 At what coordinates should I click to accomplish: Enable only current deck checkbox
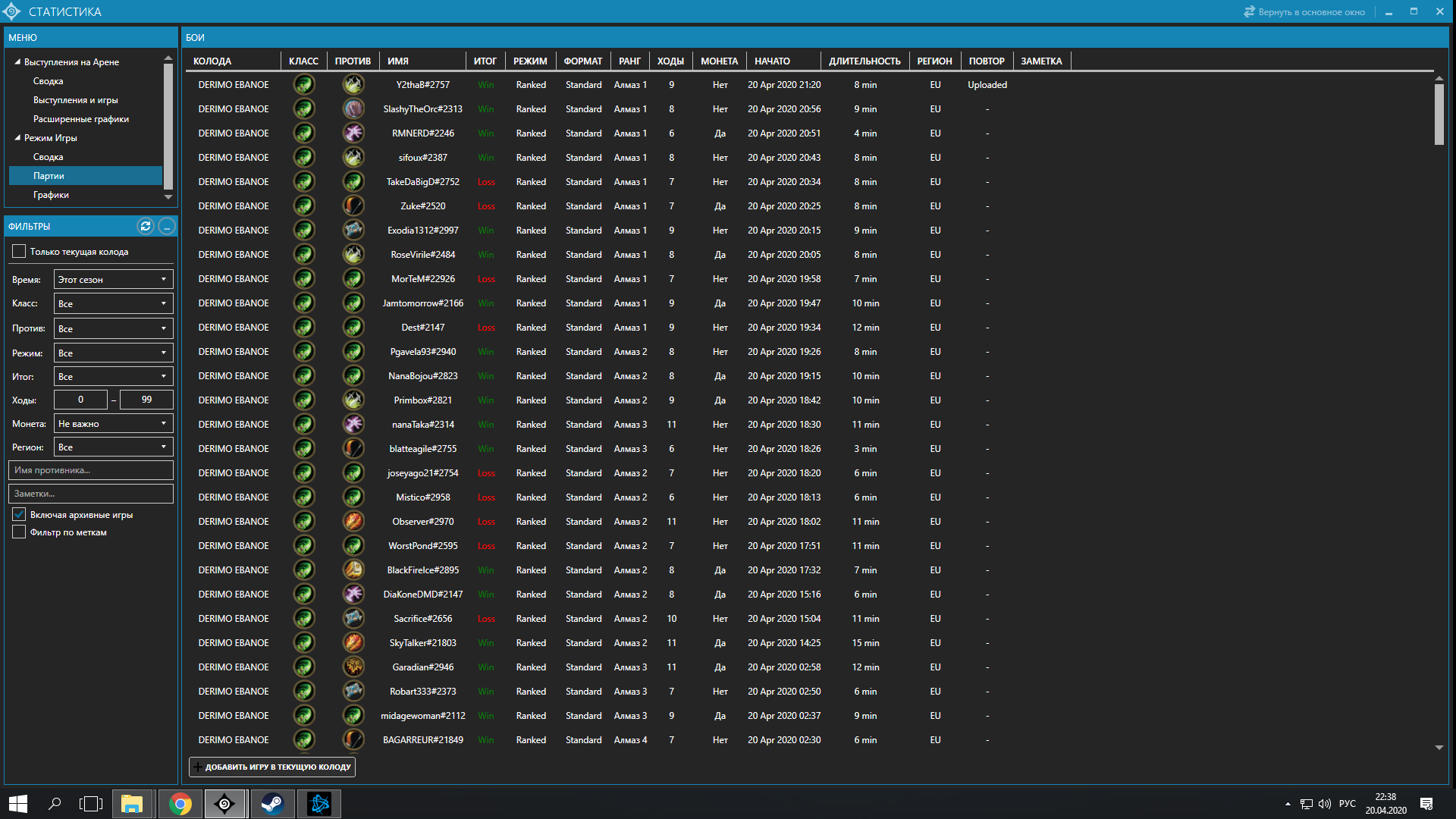coord(20,252)
